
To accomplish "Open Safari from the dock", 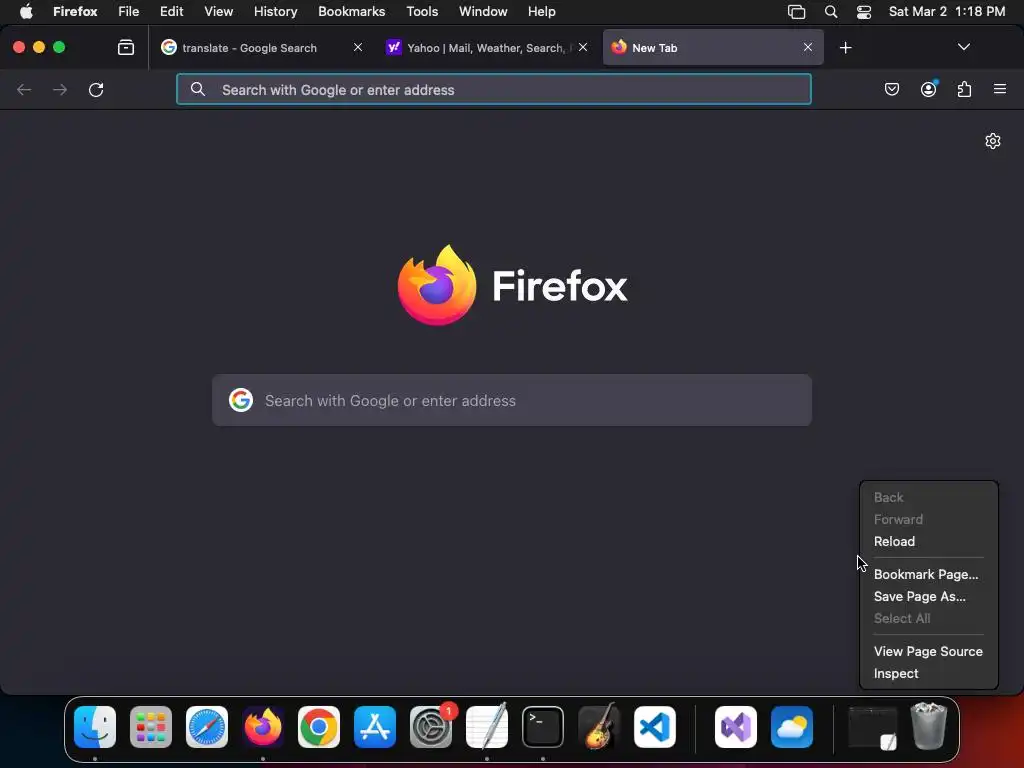I will [207, 727].
